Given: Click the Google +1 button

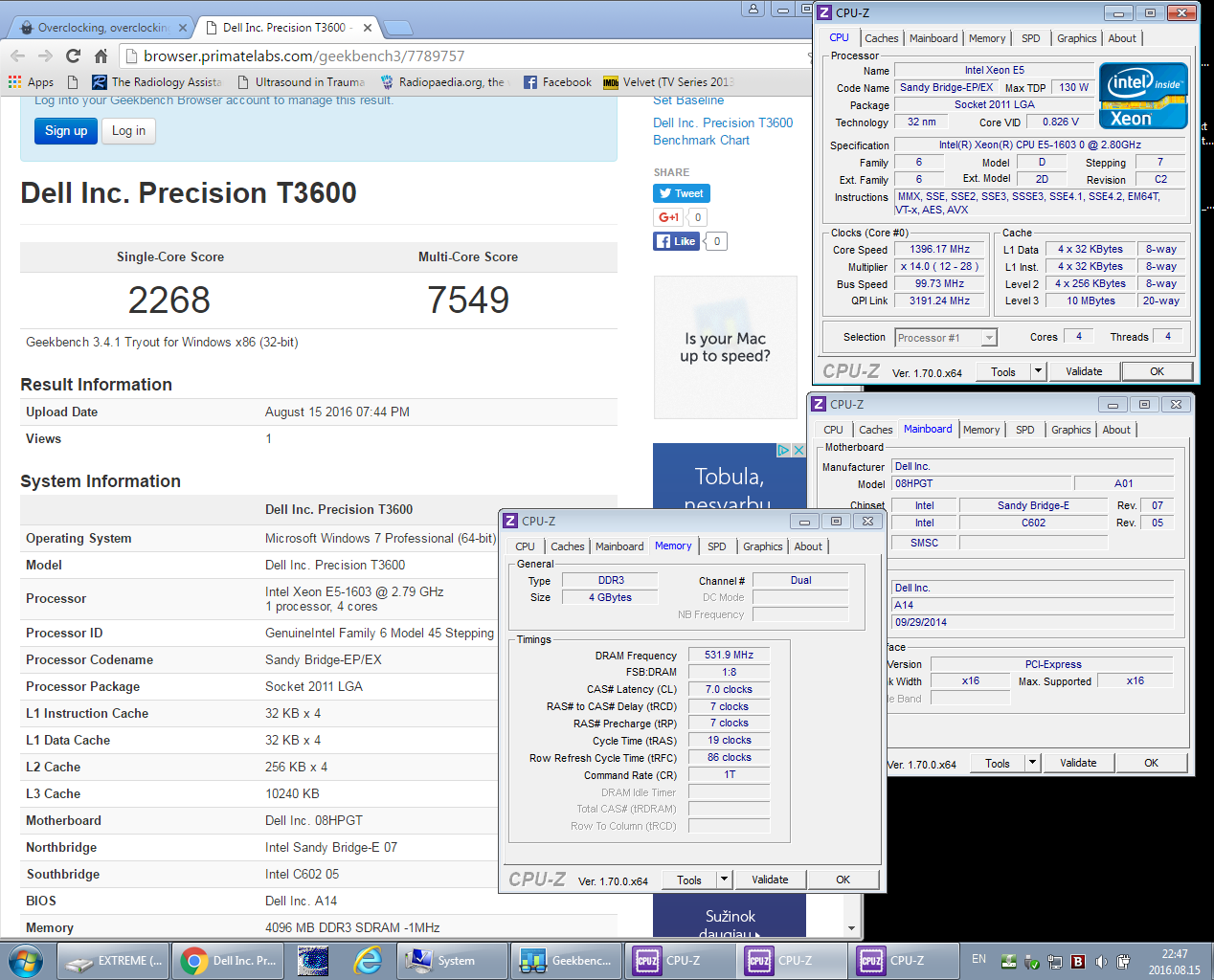Looking at the screenshot, I should [668, 217].
